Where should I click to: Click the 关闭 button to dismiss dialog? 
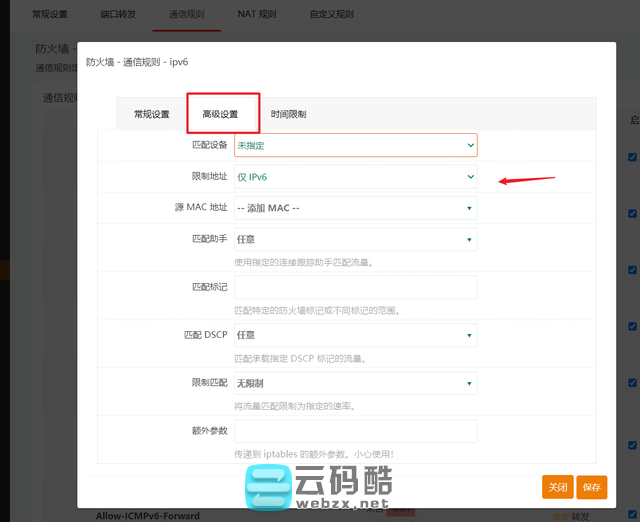pyautogui.click(x=557, y=487)
